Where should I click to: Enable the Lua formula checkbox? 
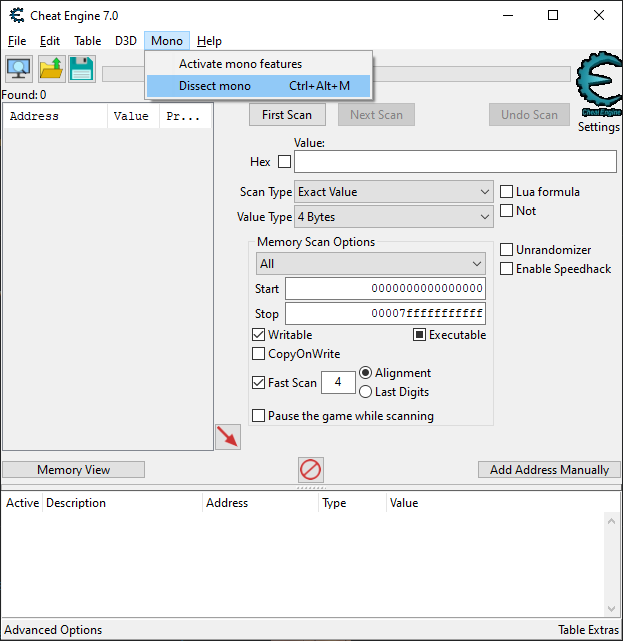pyautogui.click(x=506, y=192)
